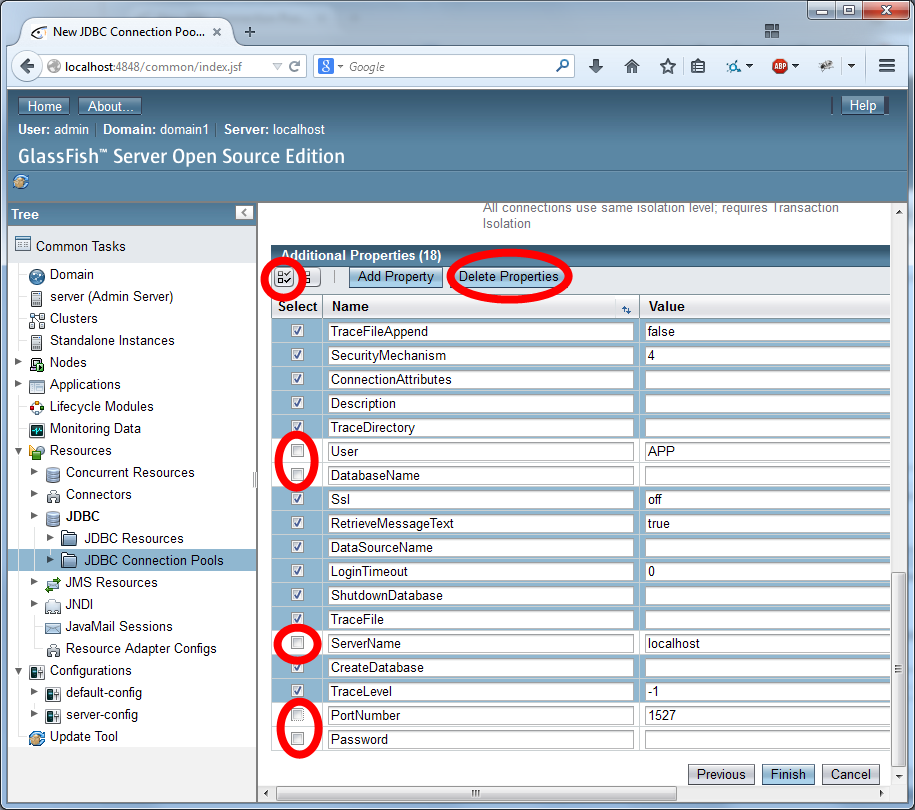
Task: Collapse the Resources tree node
Action: click(x=18, y=451)
